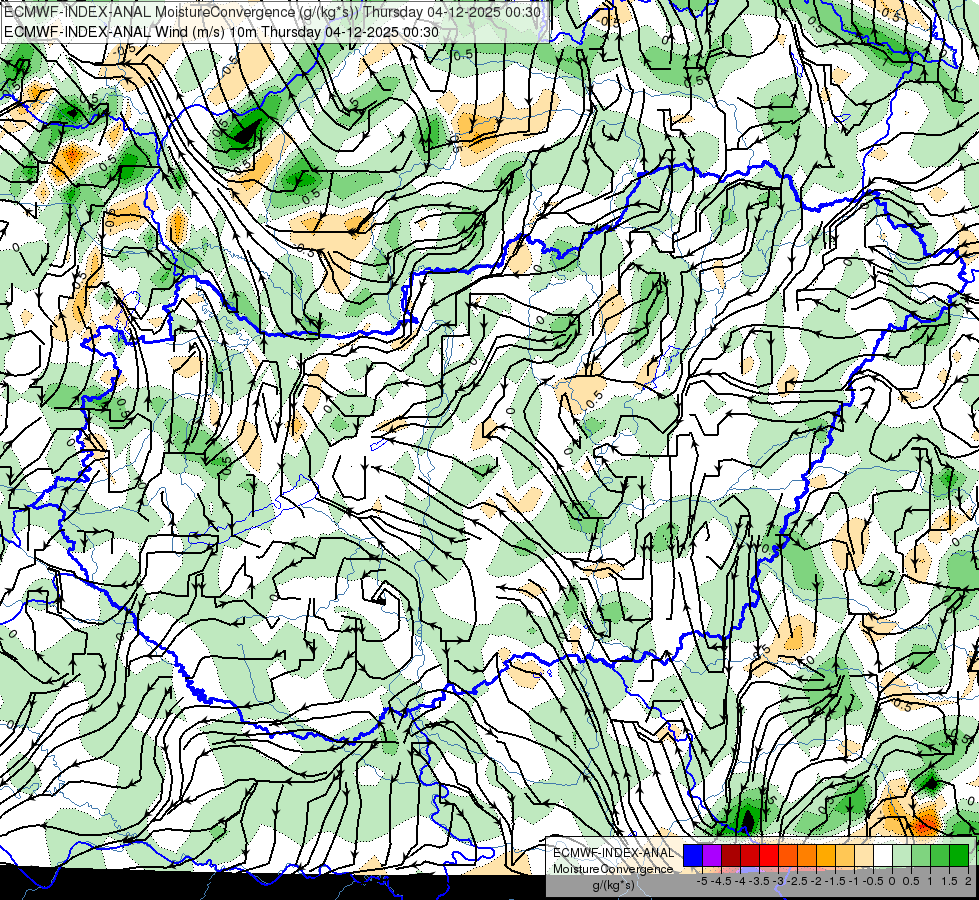Screen dimensions: 979x900
Task: Click the 'MoistureConvergence' label in the legend
Action: click(x=613, y=869)
